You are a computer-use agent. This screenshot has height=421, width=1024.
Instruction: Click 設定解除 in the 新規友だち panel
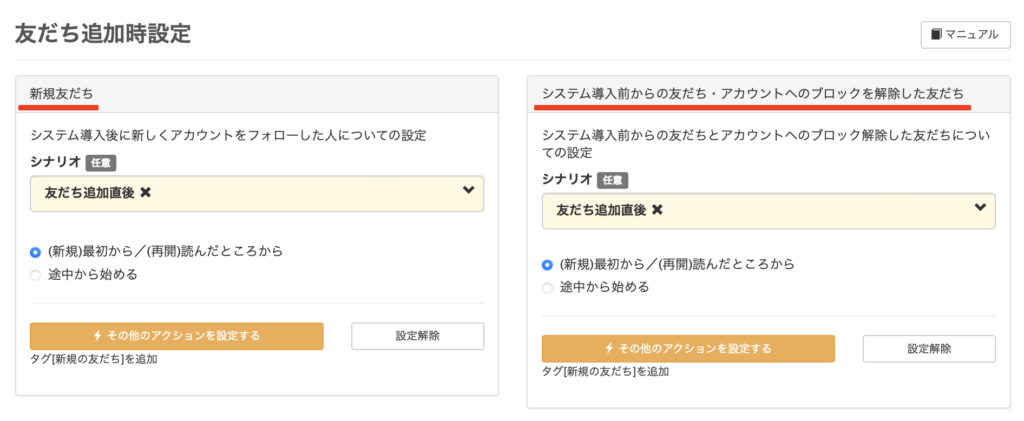(x=417, y=336)
